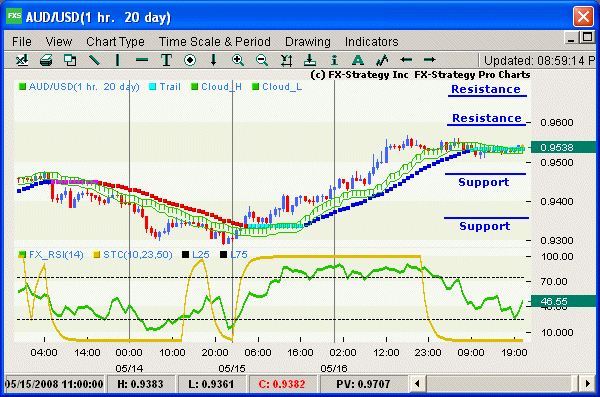Click the Excel export toolbar icon

(x=22, y=60)
